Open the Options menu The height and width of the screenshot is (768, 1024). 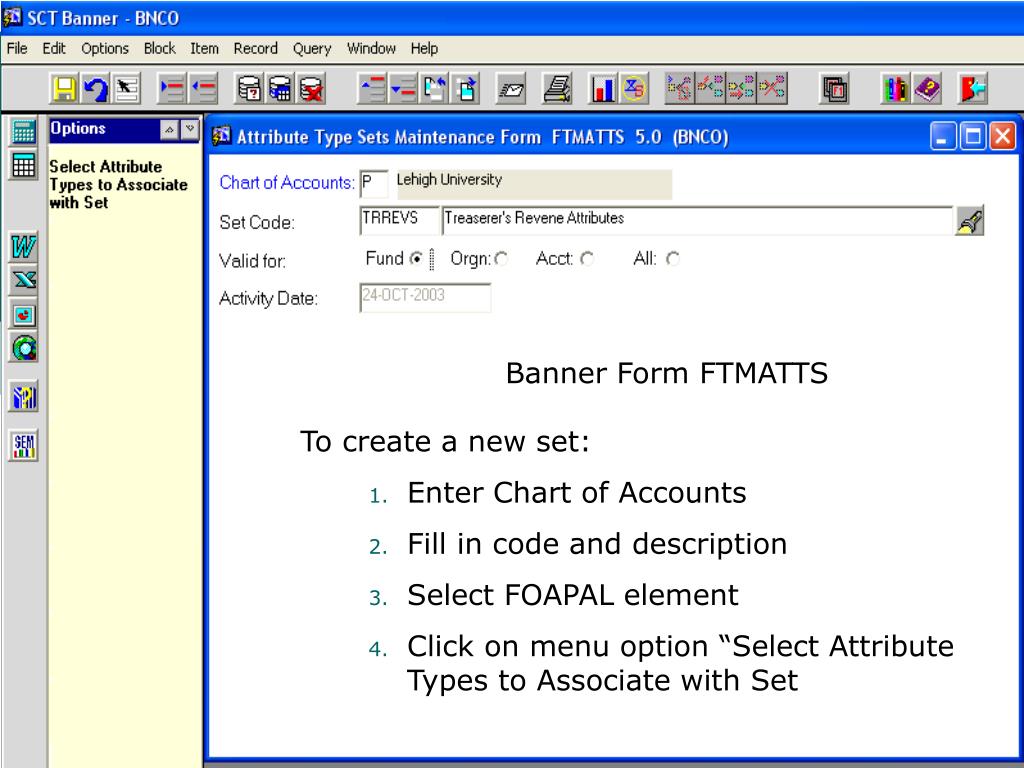[x=104, y=48]
